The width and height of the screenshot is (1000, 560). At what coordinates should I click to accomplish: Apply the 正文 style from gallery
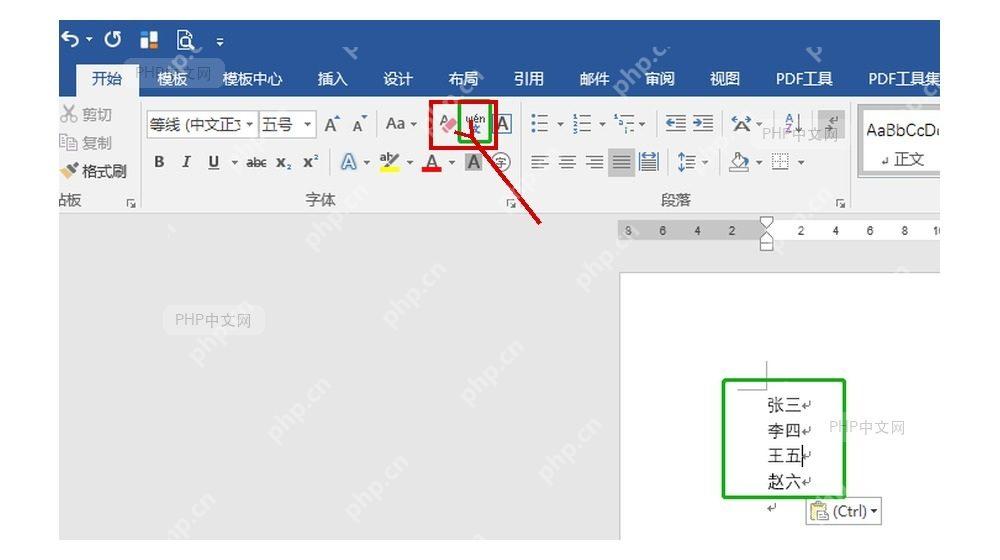pyautogui.click(x=901, y=143)
